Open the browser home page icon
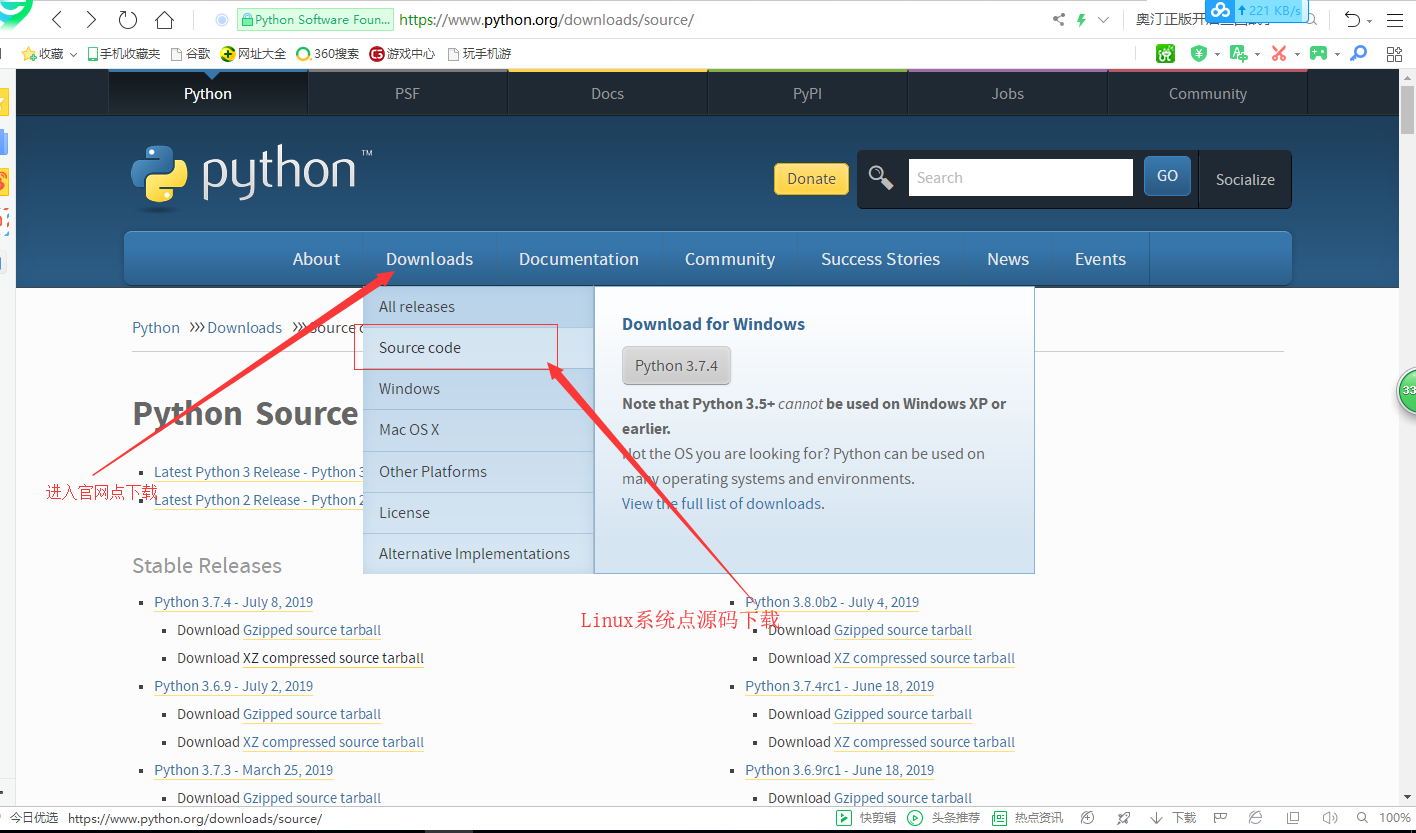The width and height of the screenshot is (1416, 833). pyautogui.click(x=164, y=19)
